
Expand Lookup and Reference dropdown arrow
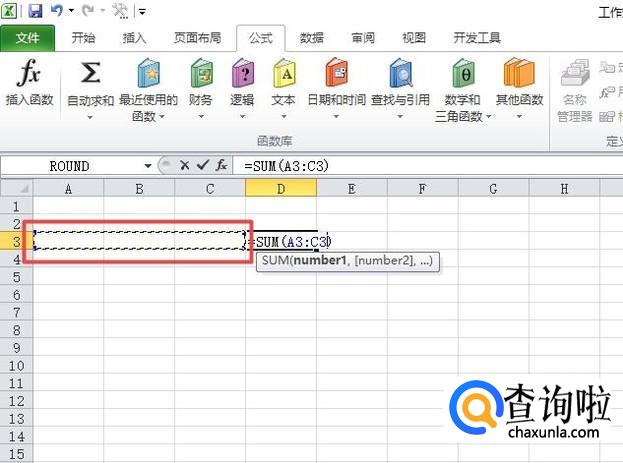click(400, 116)
